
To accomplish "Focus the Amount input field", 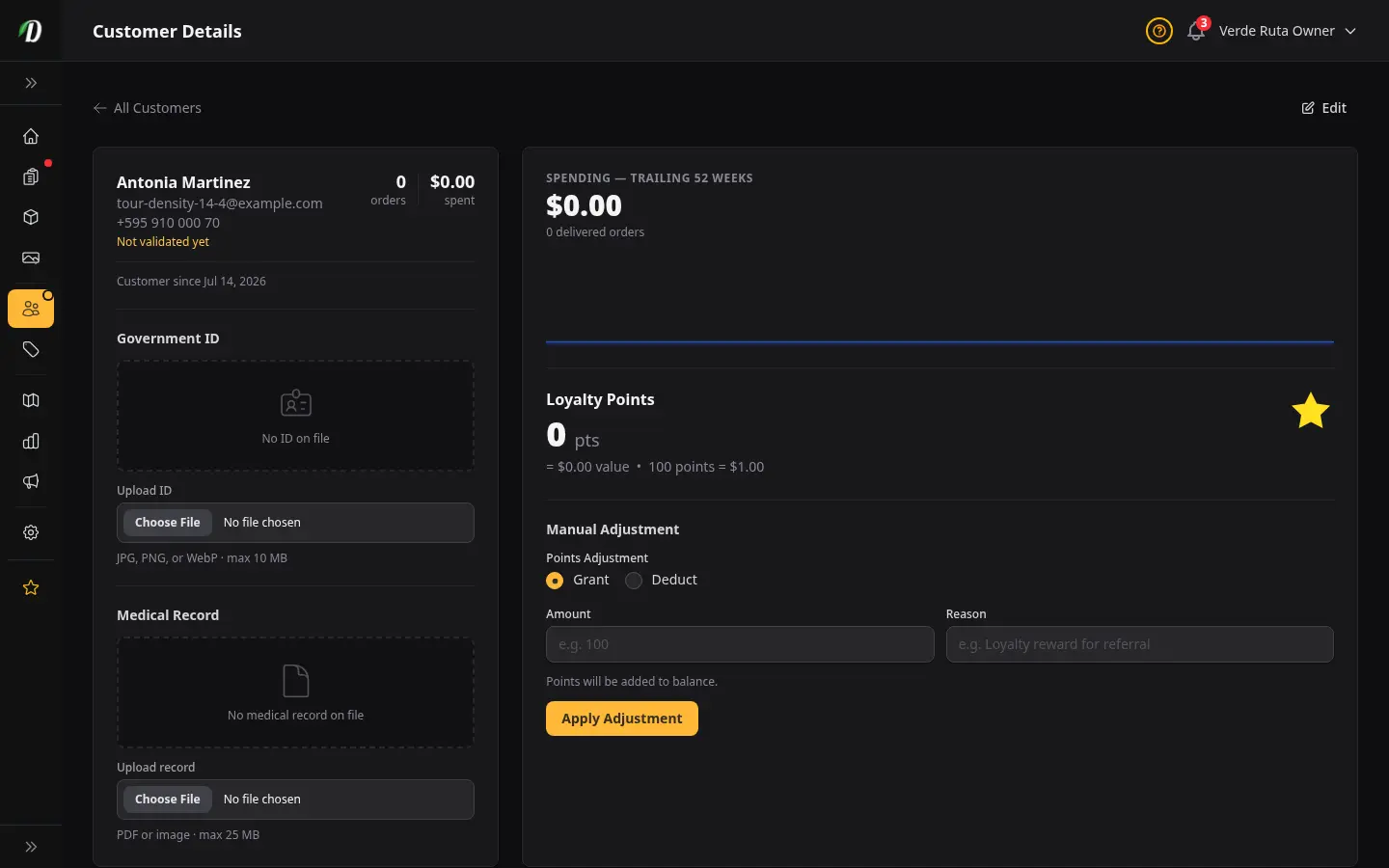I will (740, 644).
